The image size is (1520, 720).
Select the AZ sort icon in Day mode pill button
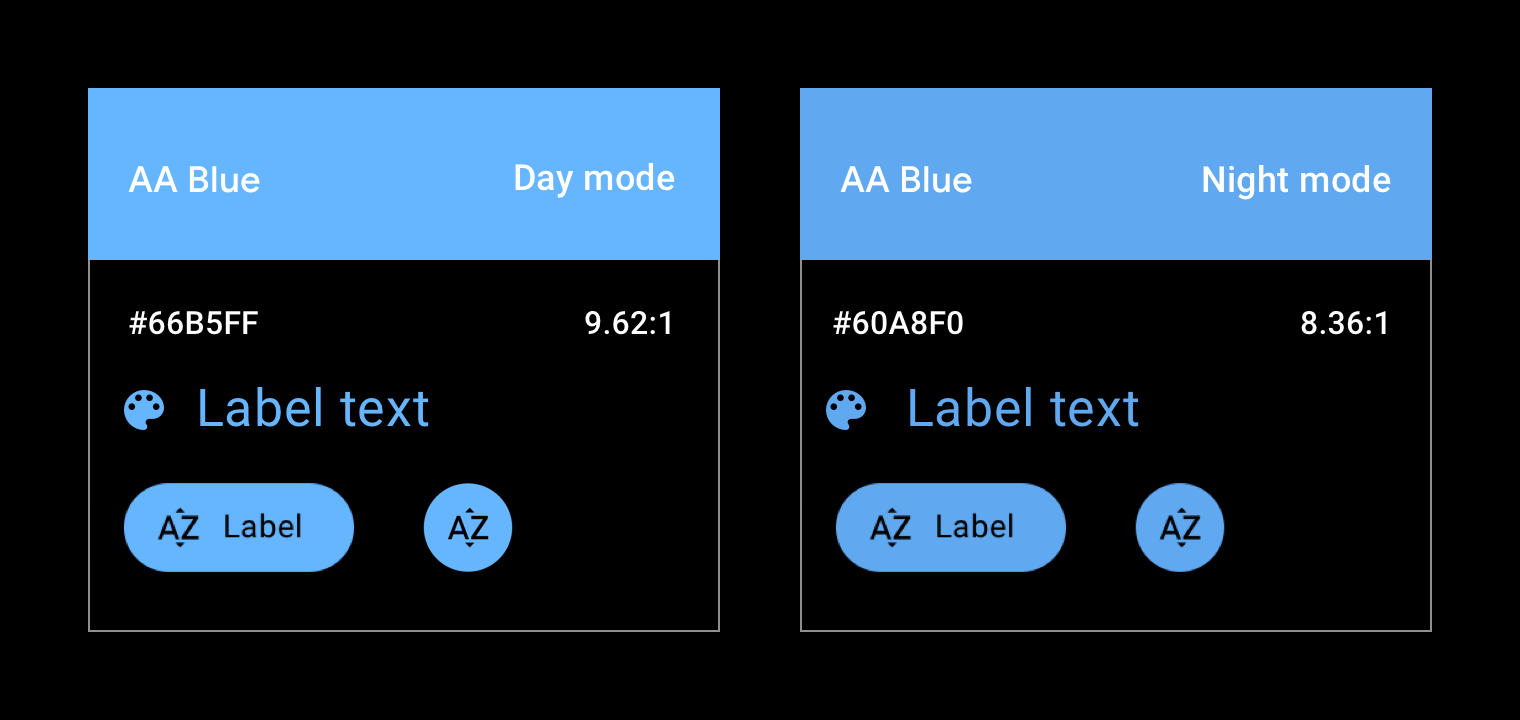pyautogui.click(x=178, y=527)
